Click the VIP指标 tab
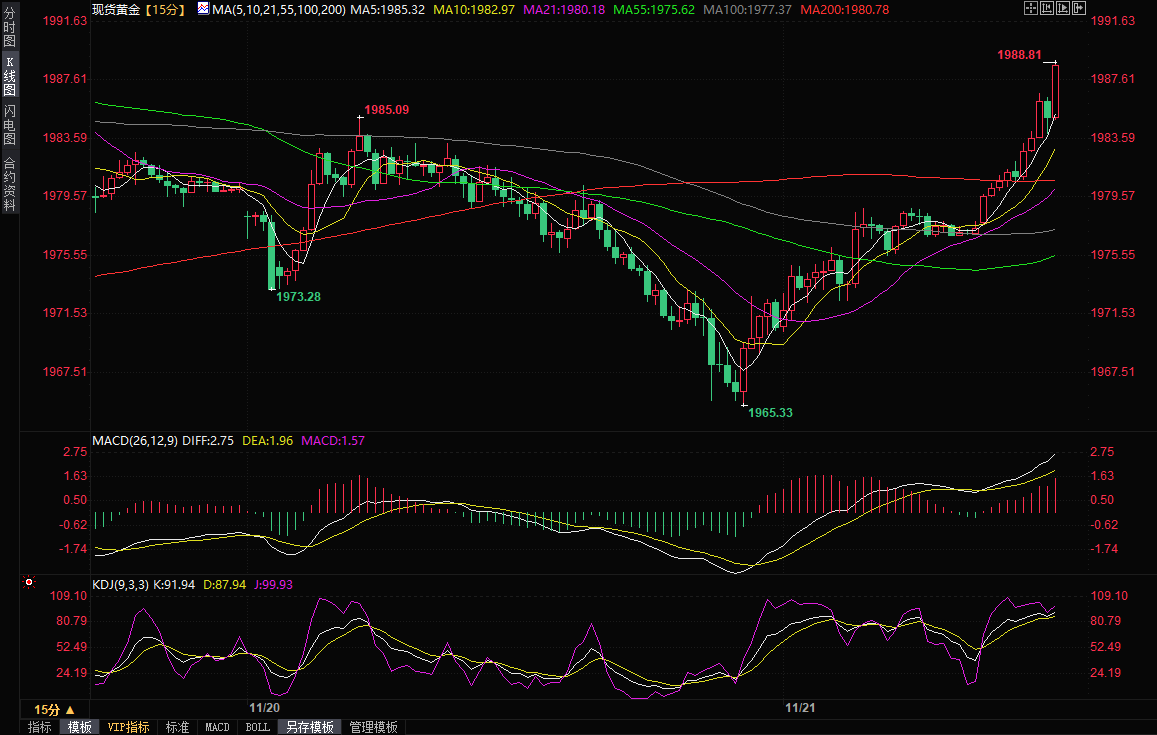Image resolution: width=1157 pixels, height=735 pixels. 128,727
